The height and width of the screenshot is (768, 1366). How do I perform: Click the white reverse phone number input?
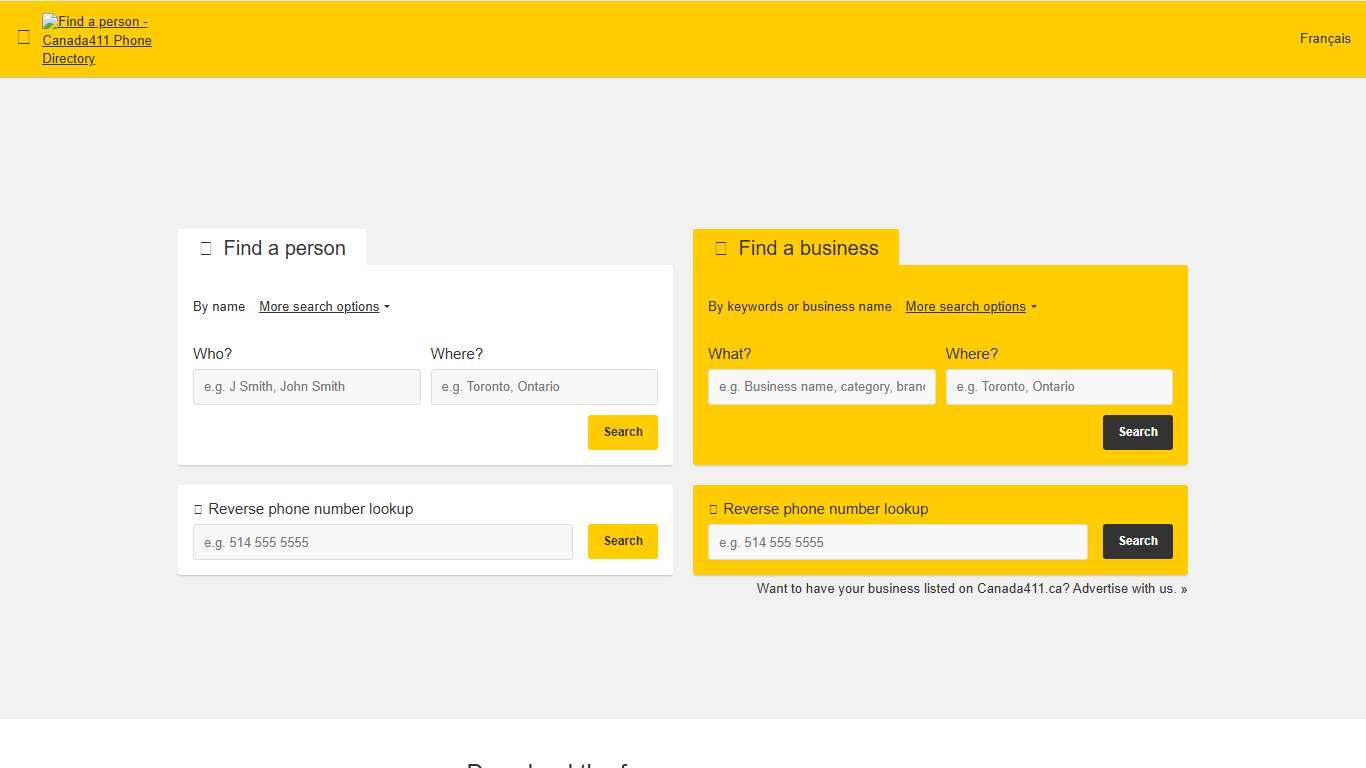point(382,542)
